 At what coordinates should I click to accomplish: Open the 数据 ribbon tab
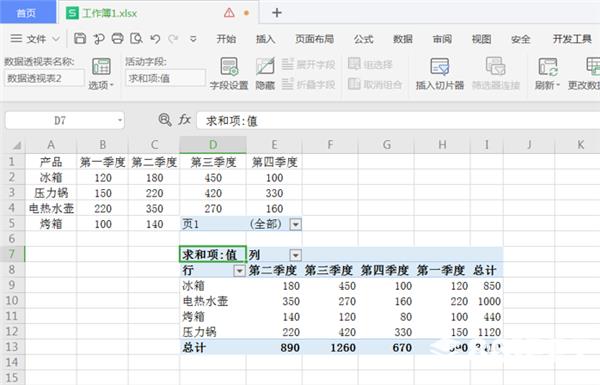pyautogui.click(x=403, y=39)
